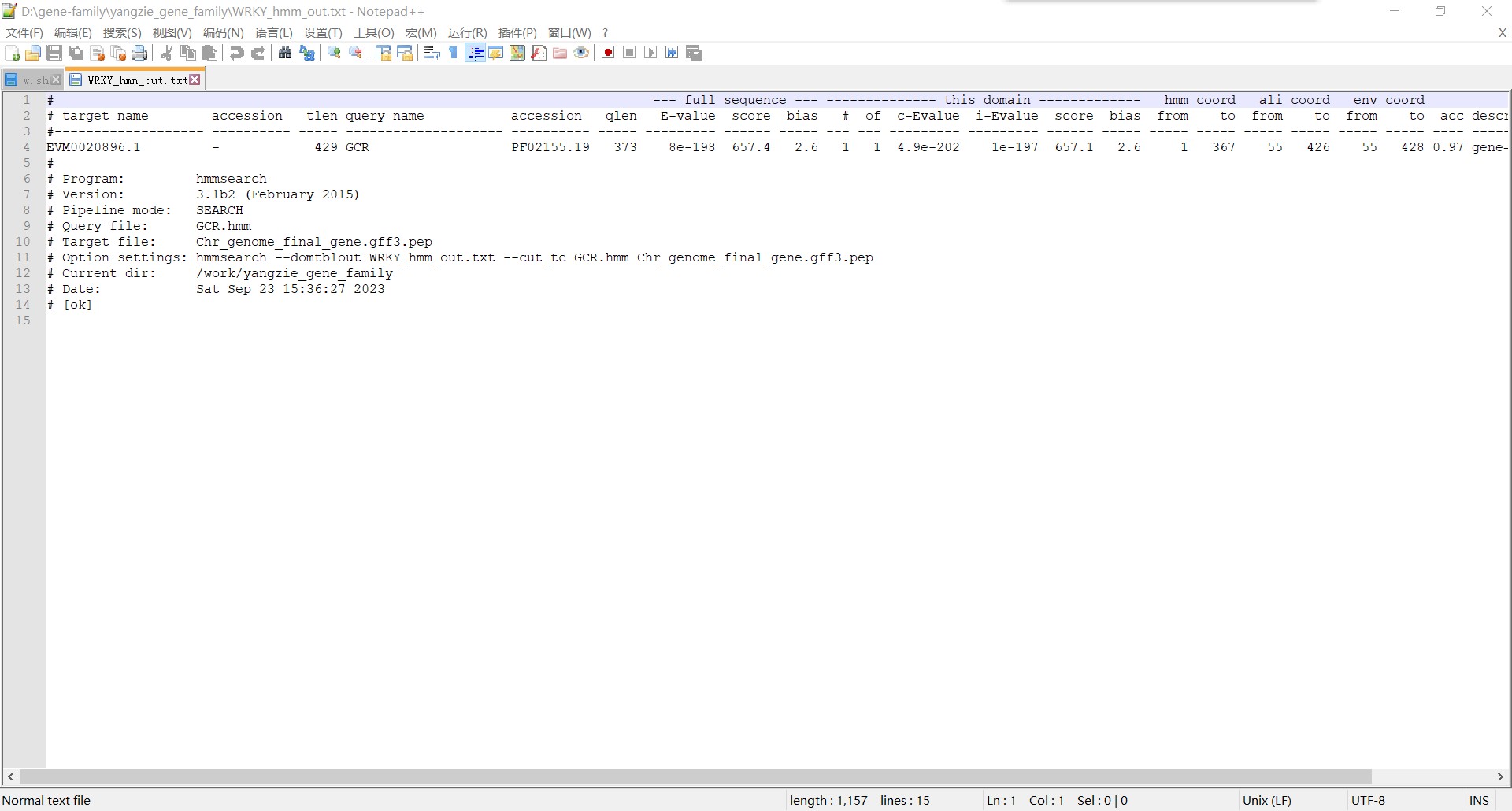Screen dimensions: 1512x811
Task: Toggle the monitoring eye icon
Action: click(x=581, y=53)
